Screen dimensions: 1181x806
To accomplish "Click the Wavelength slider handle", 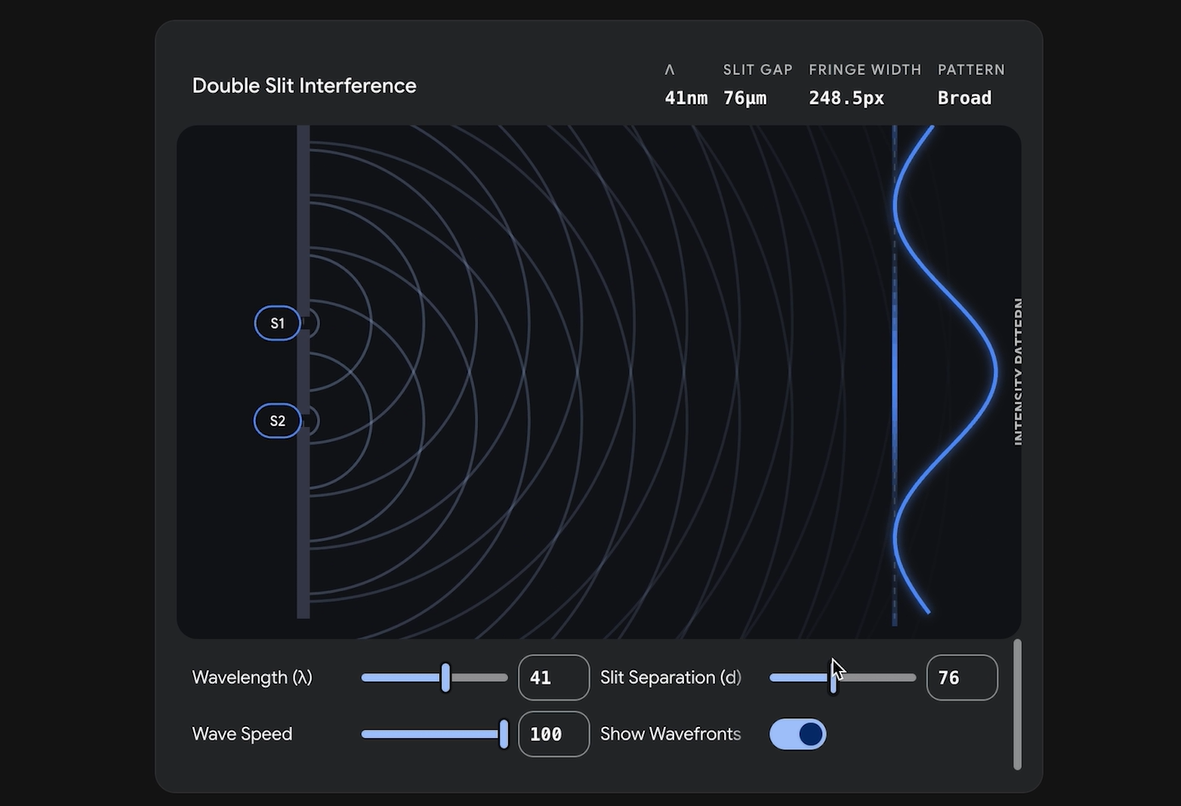I will [446, 677].
